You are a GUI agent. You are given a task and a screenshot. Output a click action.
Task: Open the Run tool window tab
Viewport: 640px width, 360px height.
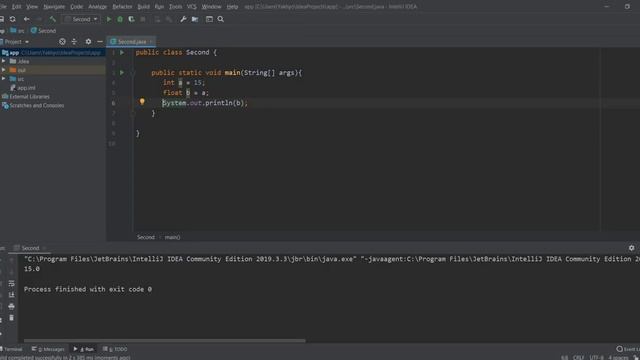84,349
